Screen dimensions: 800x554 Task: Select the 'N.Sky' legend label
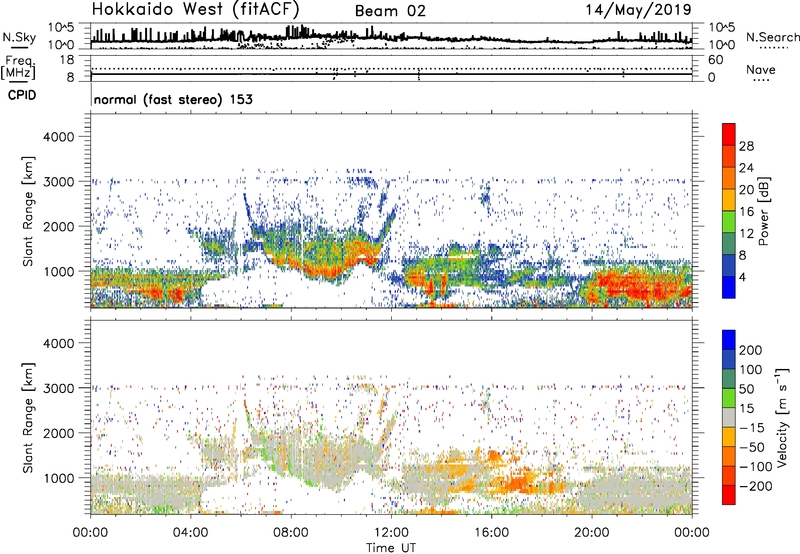(x=19, y=37)
